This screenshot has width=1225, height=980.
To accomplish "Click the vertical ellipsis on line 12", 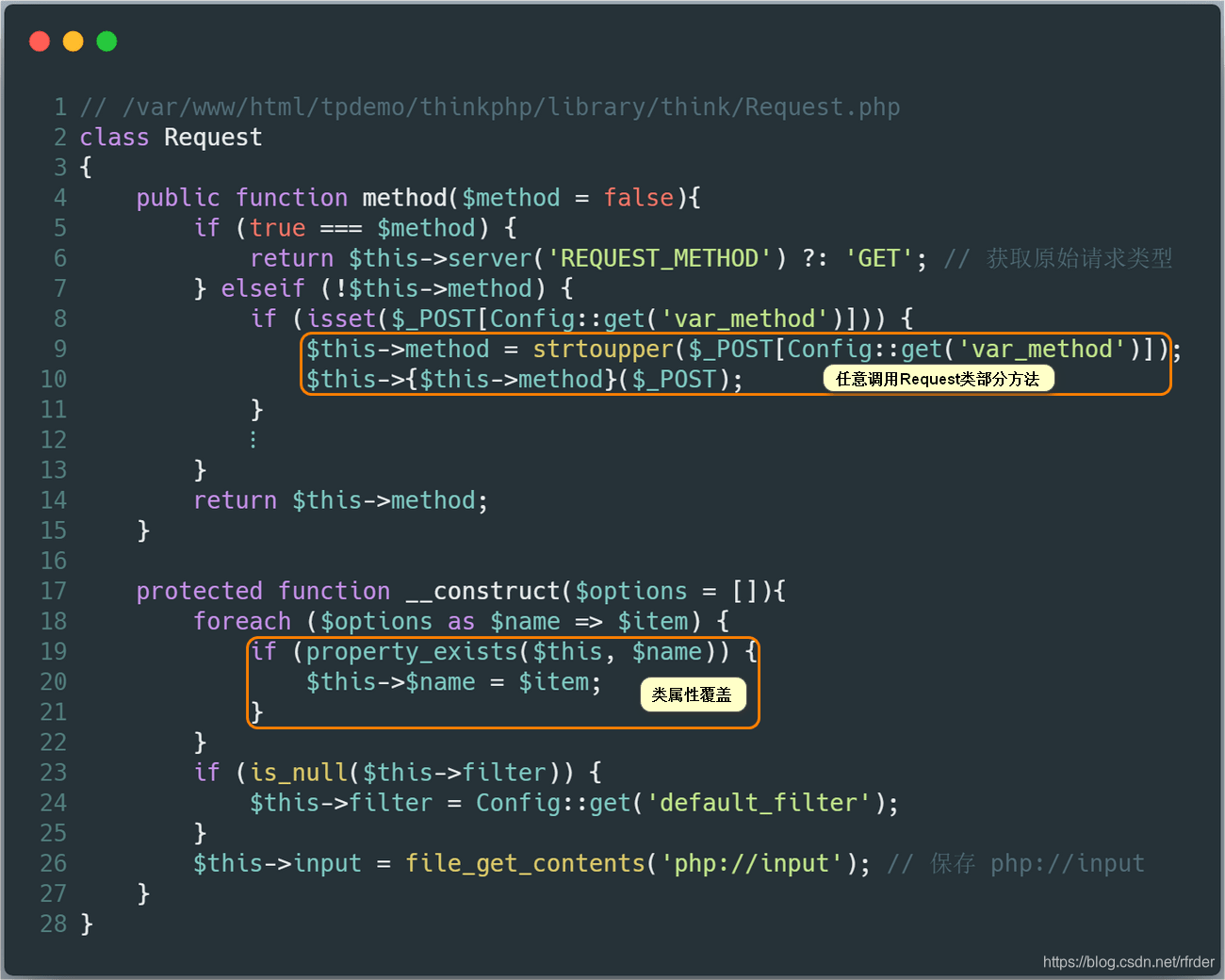I will (253, 440).
